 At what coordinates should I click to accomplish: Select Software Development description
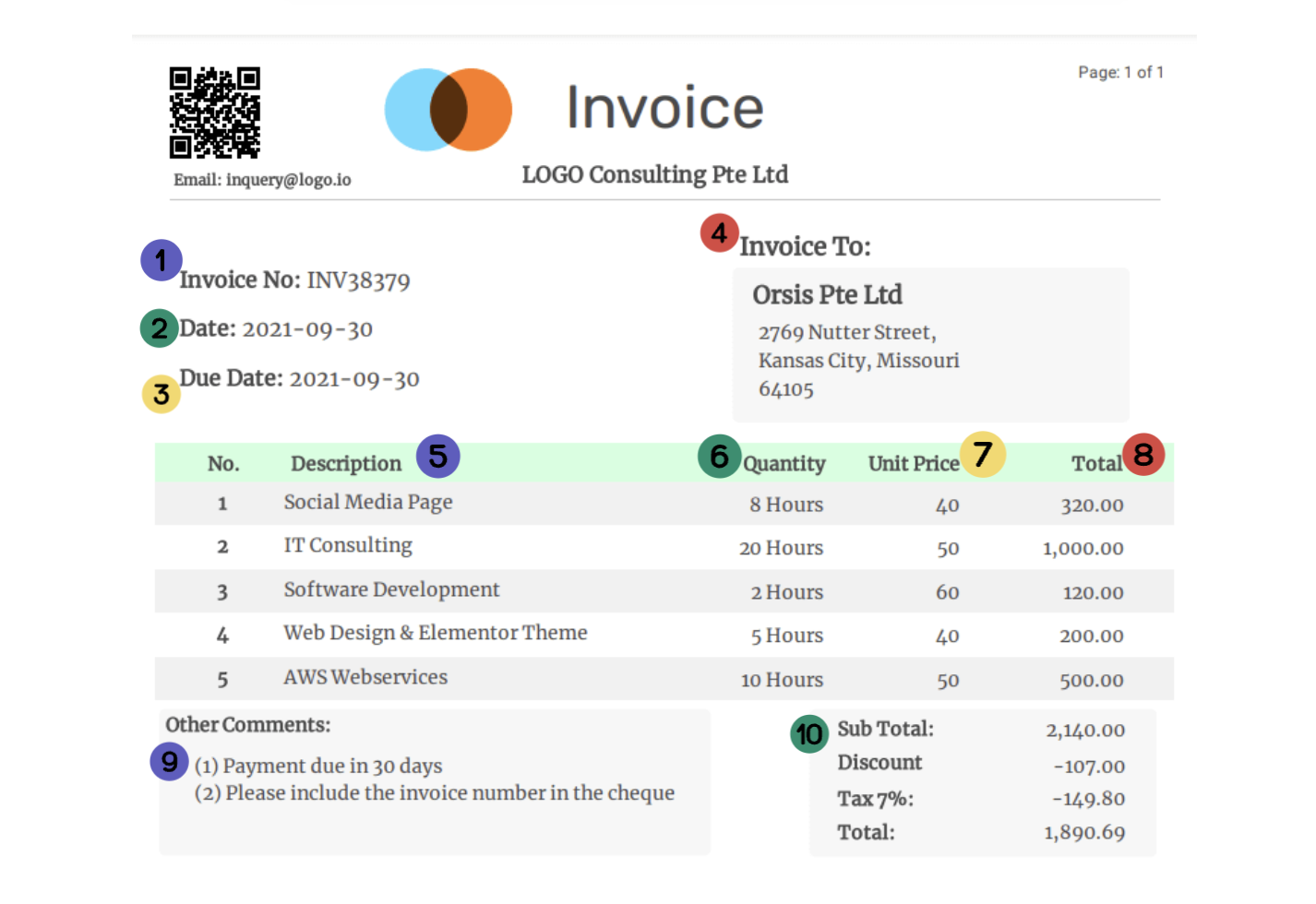(391, 589)
